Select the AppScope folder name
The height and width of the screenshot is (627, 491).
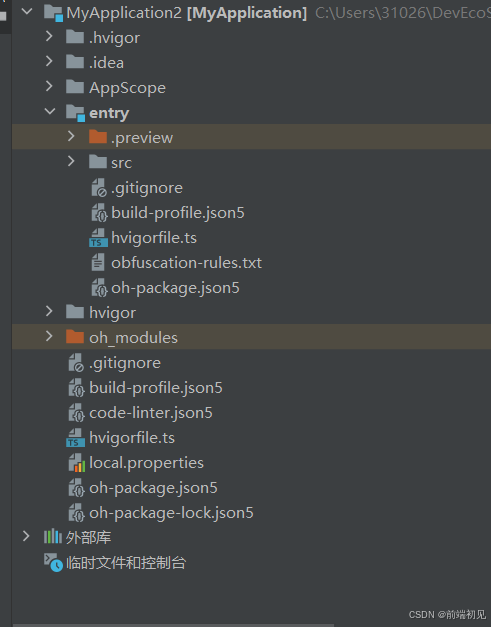[x=128, y=88]
